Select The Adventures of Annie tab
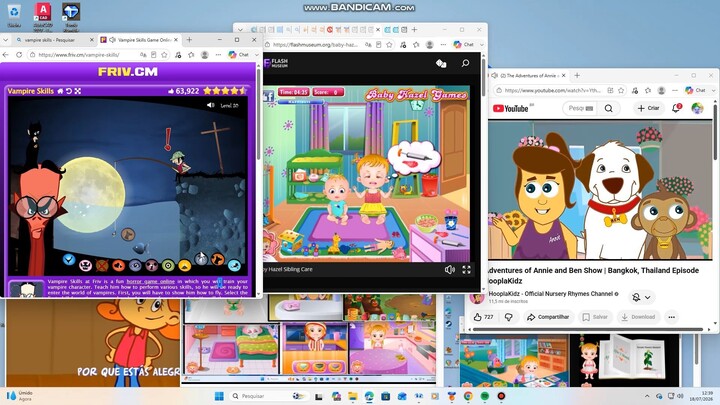The height and width of the screenshot is (405, 720). click(529, 76)
